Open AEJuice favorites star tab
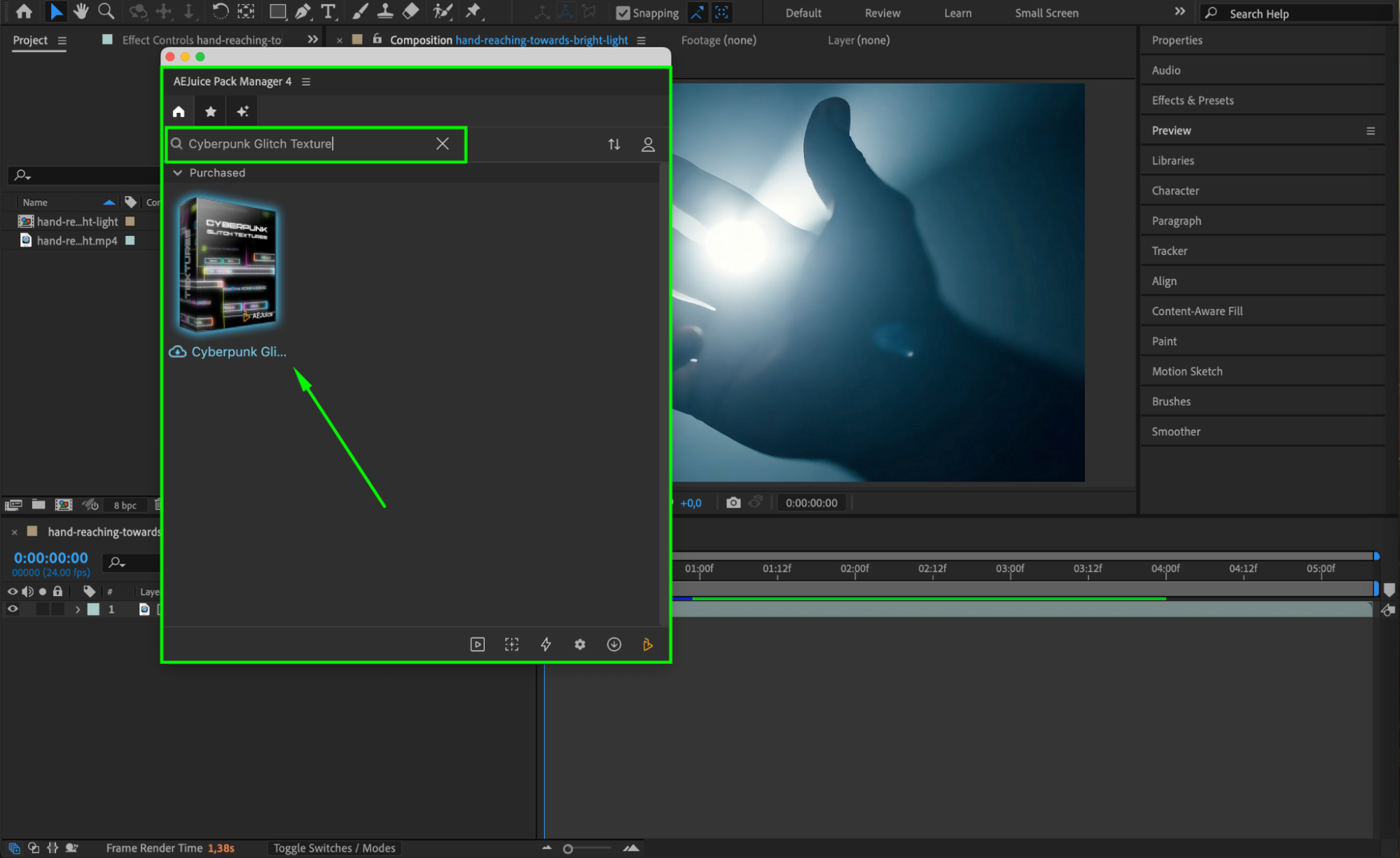This screenshot has width=1400, height=858. click(210, 111)
